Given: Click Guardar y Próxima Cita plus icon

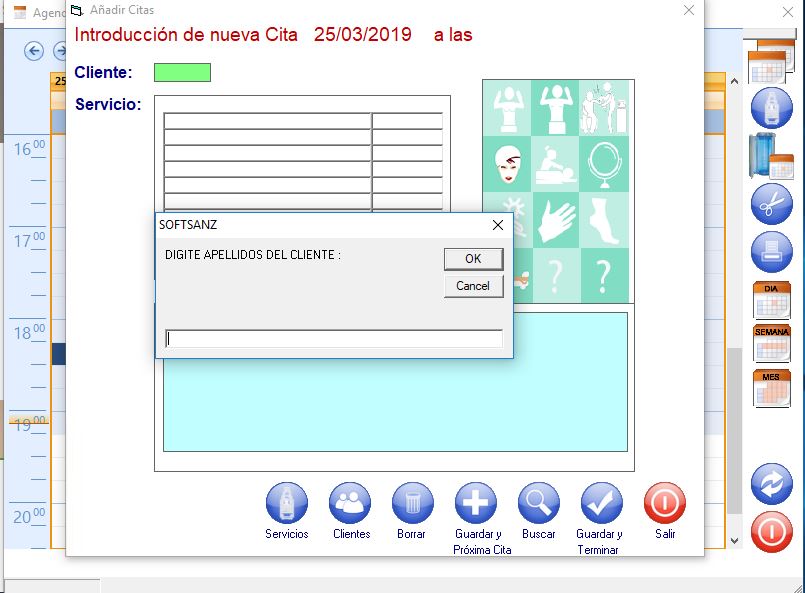Looking at the screenshot, I should (475, 503).
